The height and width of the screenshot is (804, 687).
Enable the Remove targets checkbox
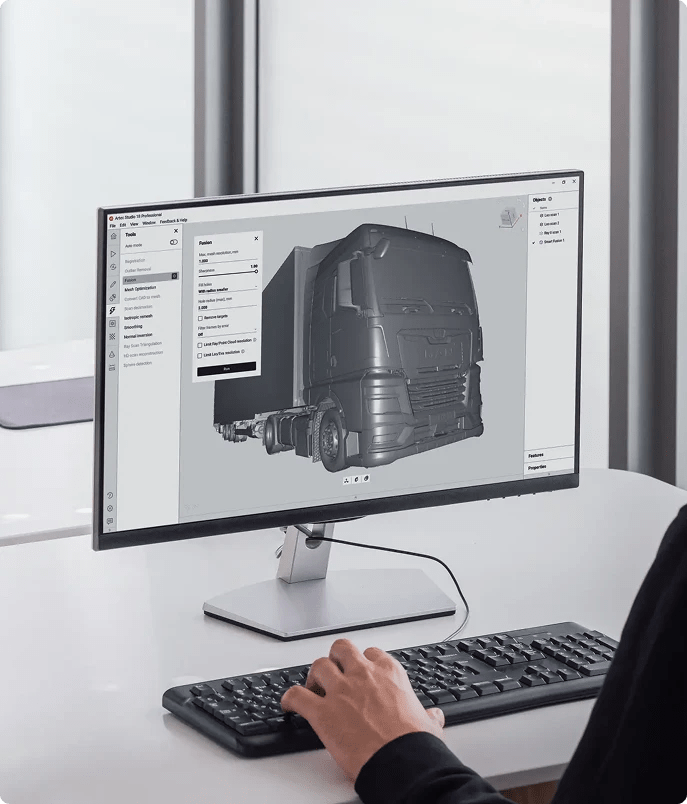pyautogui.click(x=200, y=318)
